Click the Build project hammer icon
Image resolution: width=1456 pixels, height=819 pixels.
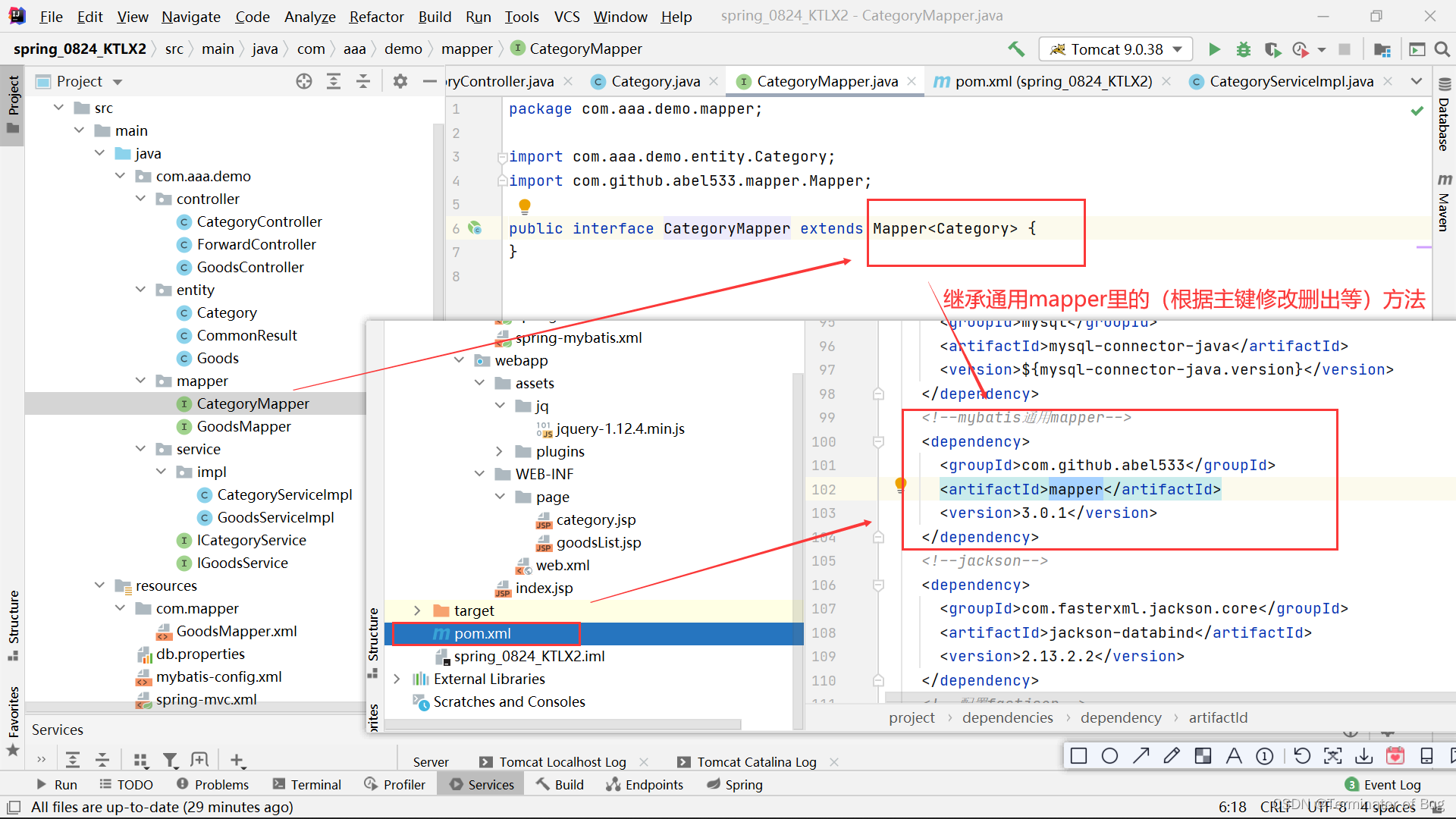[1016, 49]
